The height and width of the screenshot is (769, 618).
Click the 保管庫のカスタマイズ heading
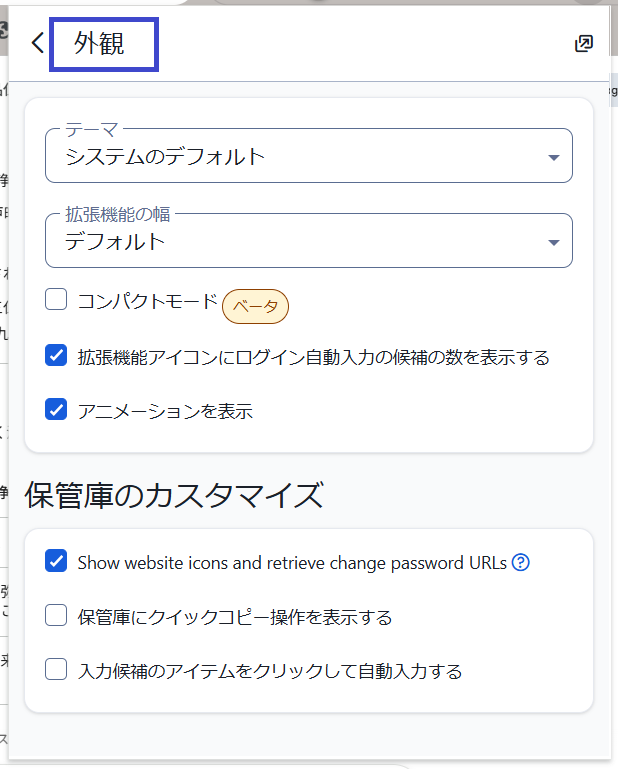click(x=174, y=495)
